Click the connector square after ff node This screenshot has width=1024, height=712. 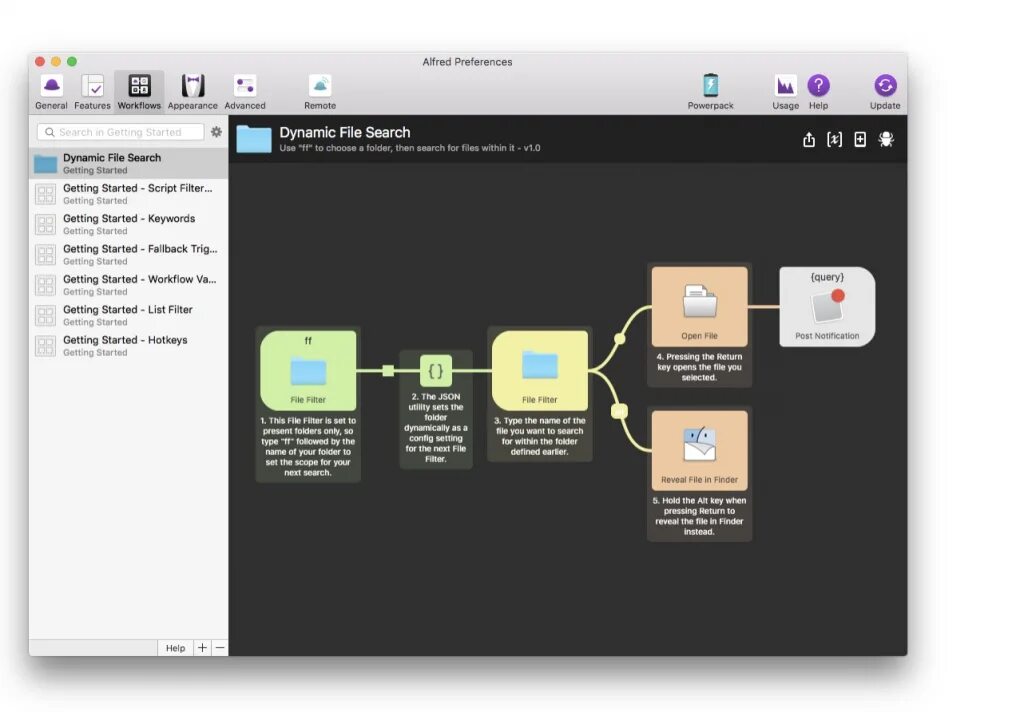tap(388, 371)
